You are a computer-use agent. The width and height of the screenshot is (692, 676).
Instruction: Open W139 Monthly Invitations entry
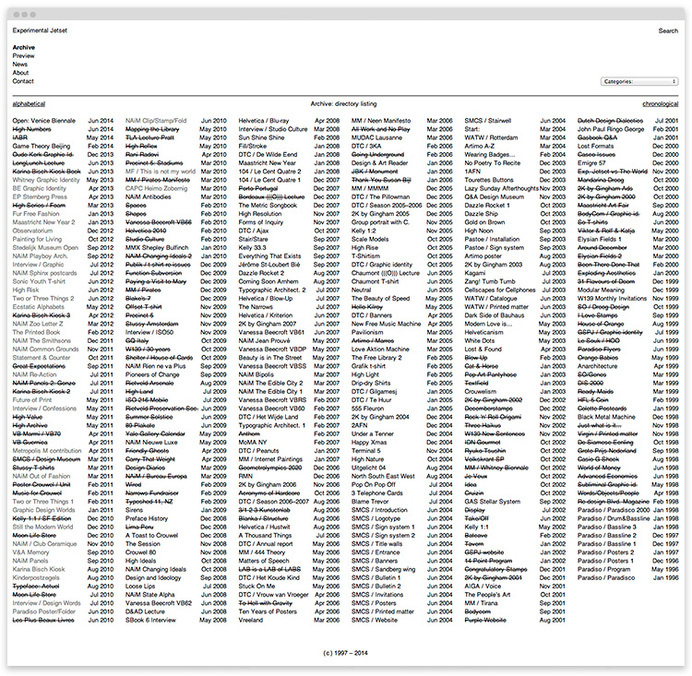point(612,298)
